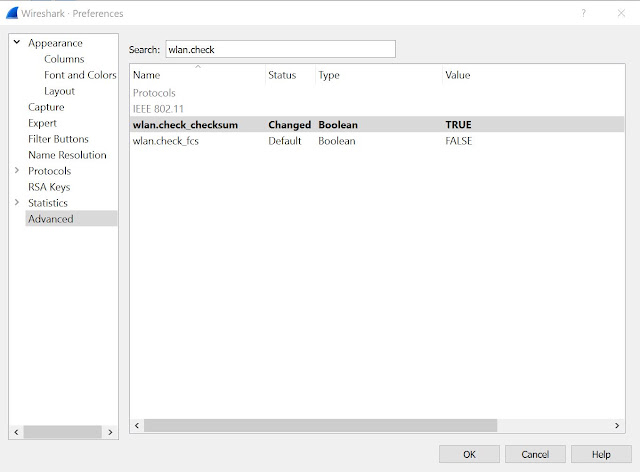Open documentation with the Help button
The image size is (640, 472).
(601, 454)
